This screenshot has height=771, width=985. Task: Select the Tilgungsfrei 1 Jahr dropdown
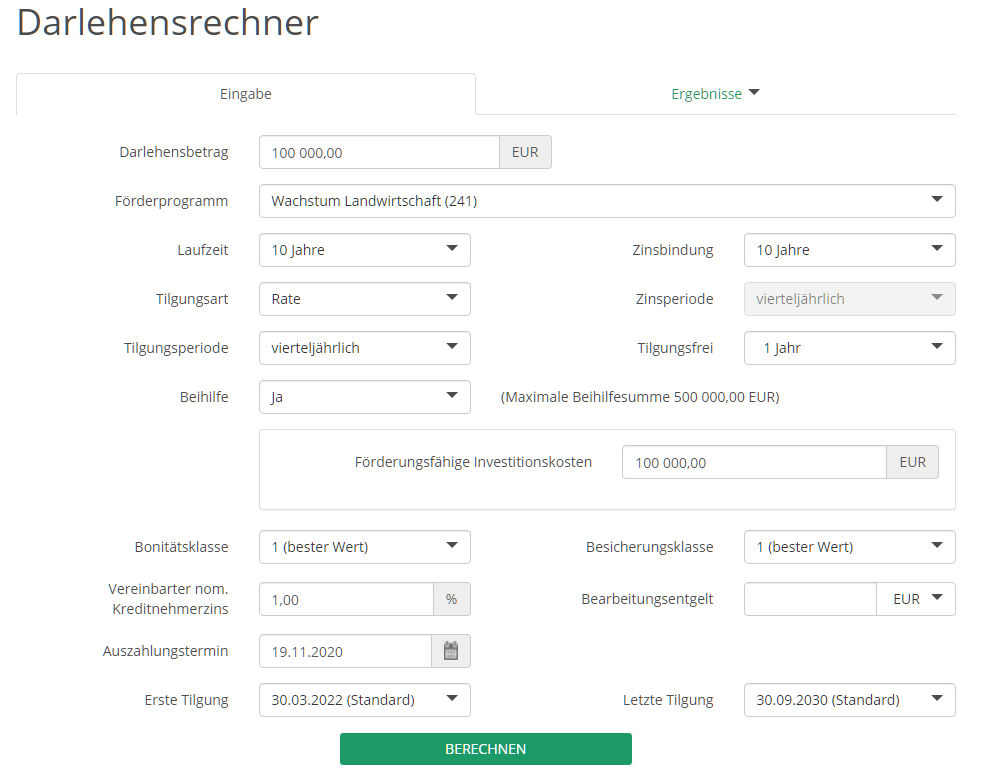coord(849,348)
